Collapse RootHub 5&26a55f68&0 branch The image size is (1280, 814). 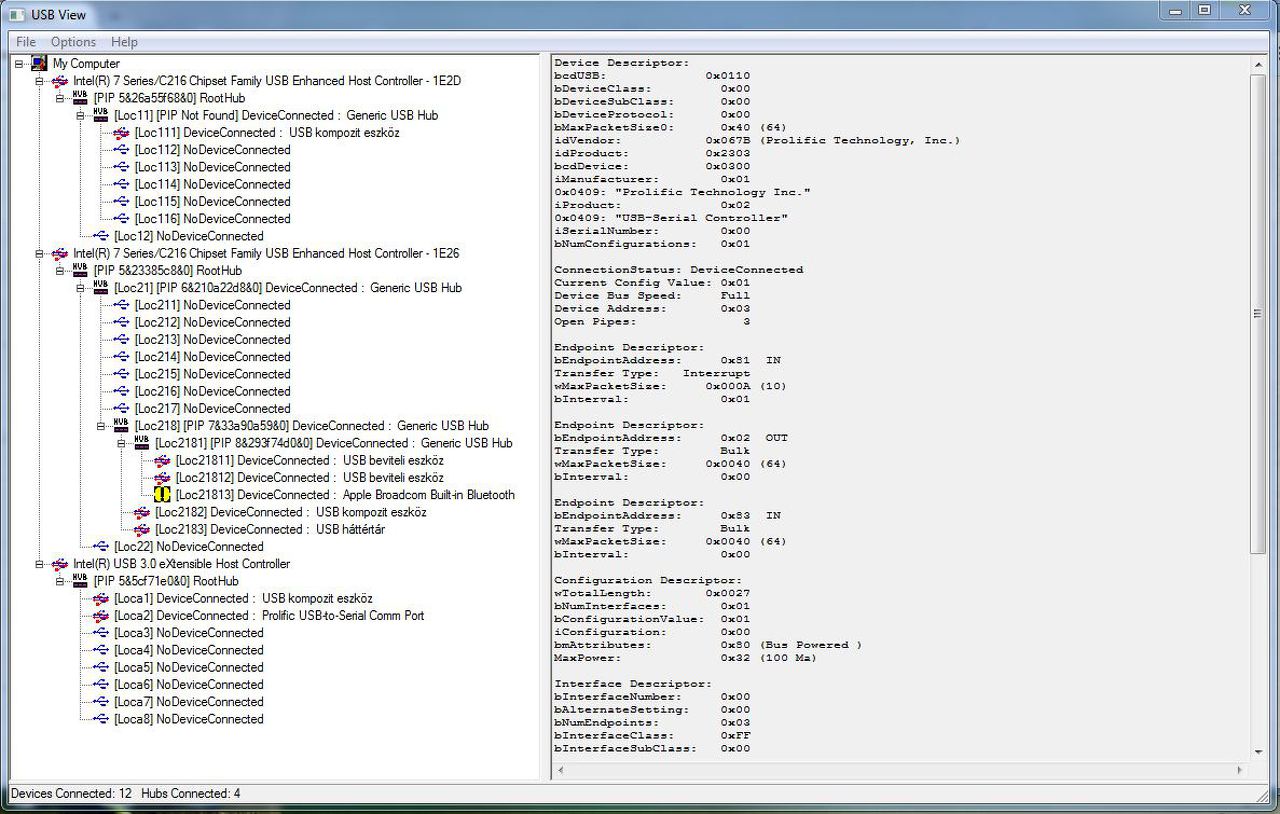pyautogui.click(x=60, y=98)
